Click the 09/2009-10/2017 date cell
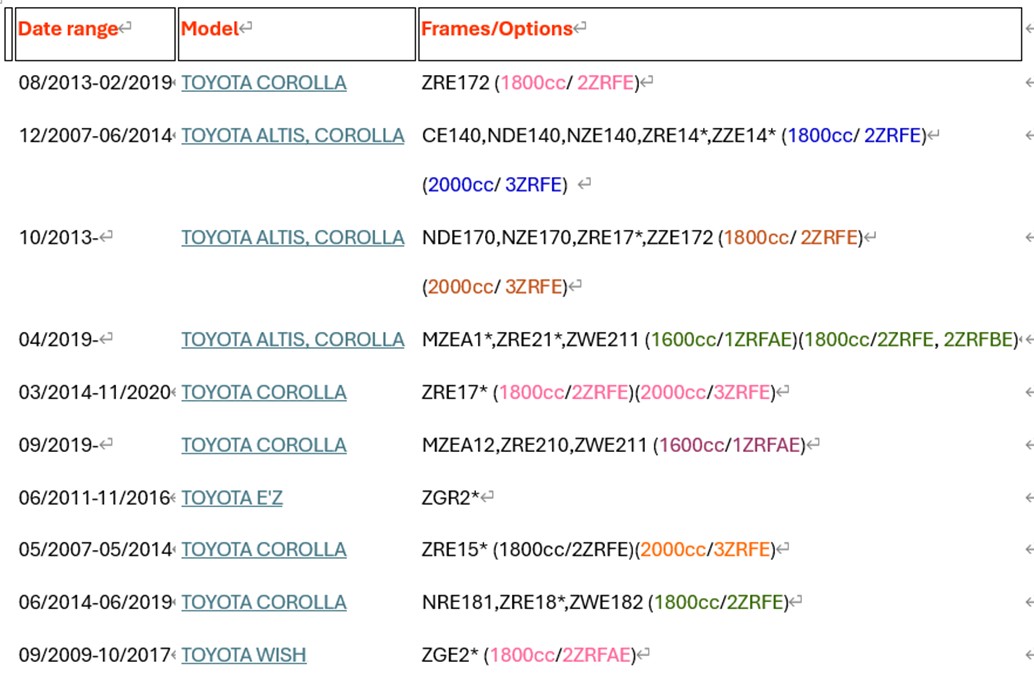 tap(94, 655)
